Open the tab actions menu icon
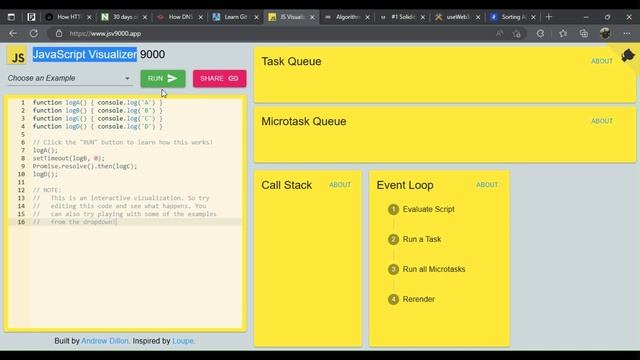640x360 pixels. (x=11, y=17)
